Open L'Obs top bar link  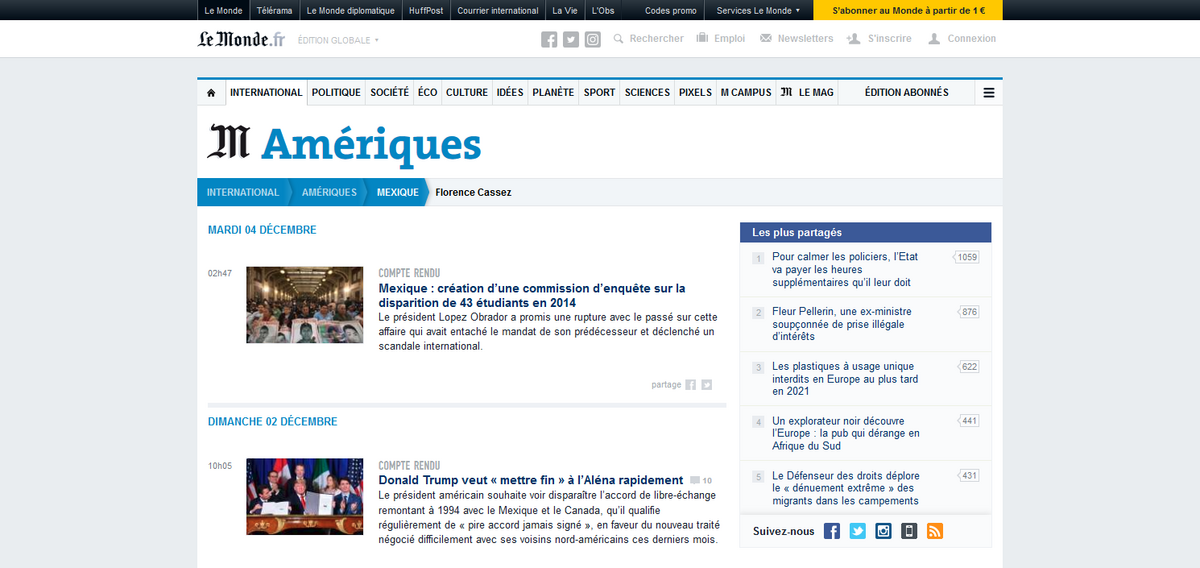click(x=603, y=10)
